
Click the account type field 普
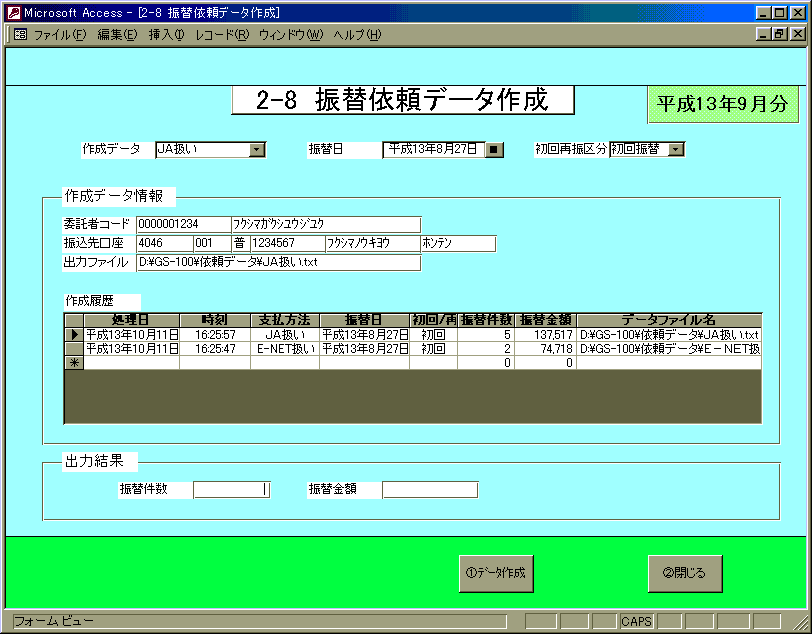point(240,243)
